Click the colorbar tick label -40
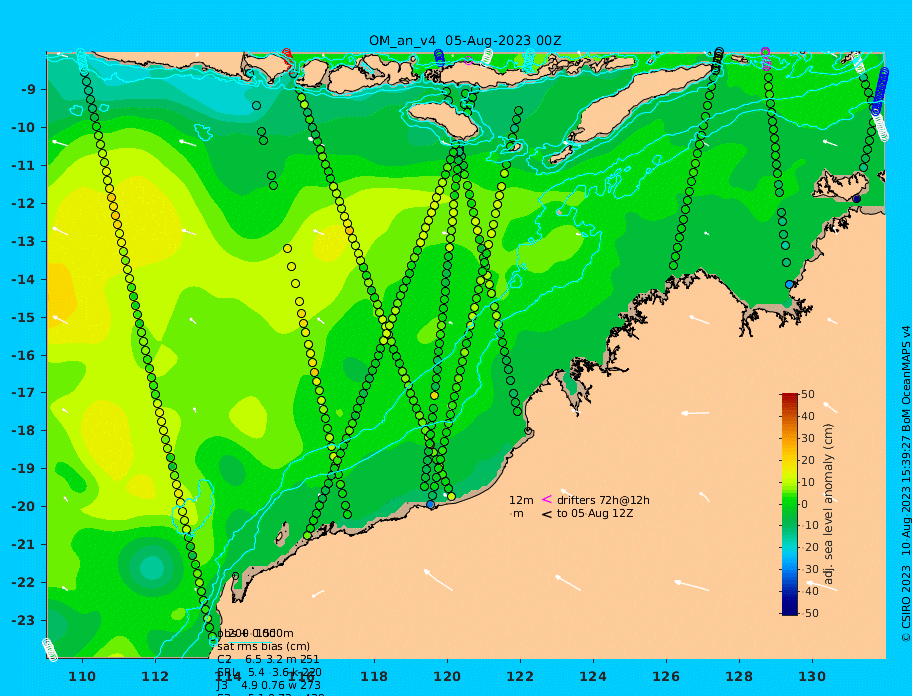The height and width of the screenshot is (696, 912). [x=808, y=591]
